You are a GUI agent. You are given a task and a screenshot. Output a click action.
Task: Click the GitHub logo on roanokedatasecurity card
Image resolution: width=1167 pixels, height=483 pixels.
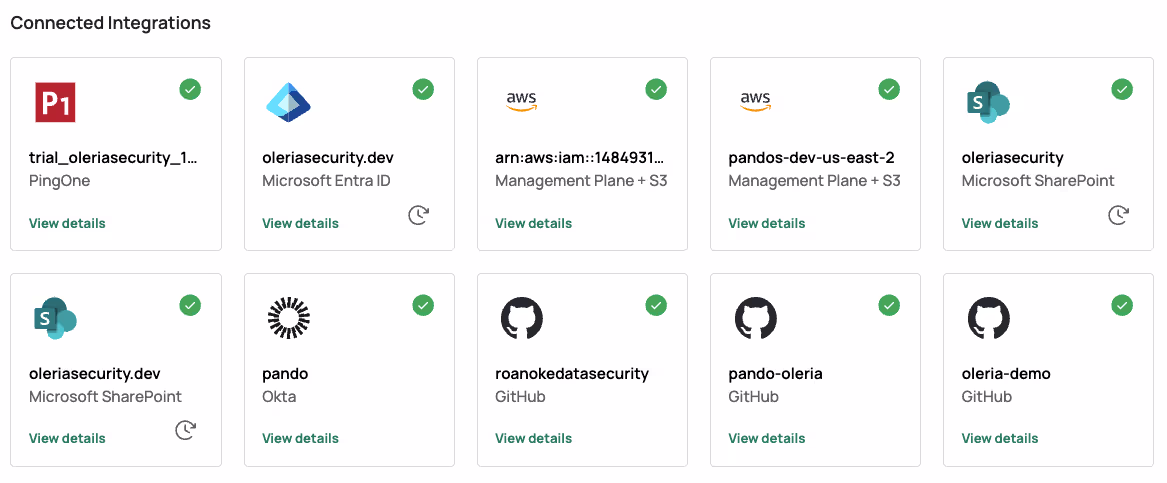point(522,318)
